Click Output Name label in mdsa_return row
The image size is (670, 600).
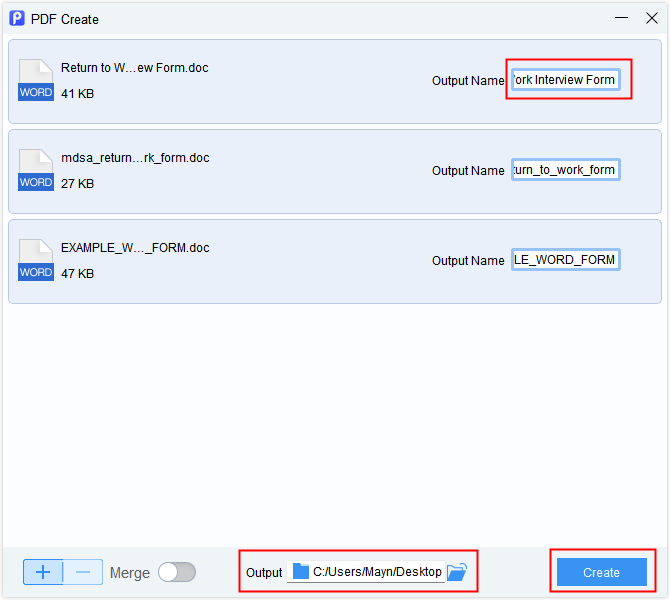coord(468,171)
